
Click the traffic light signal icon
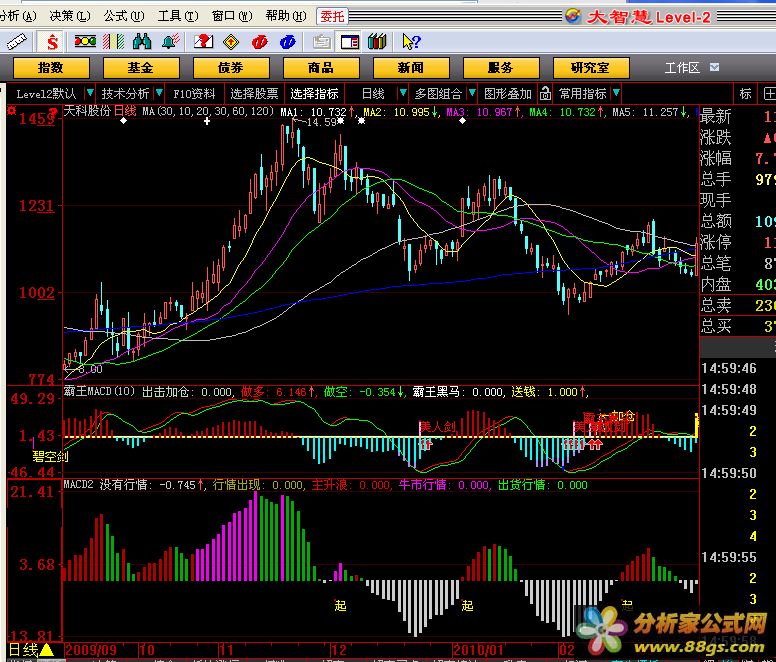coord(85,42)
